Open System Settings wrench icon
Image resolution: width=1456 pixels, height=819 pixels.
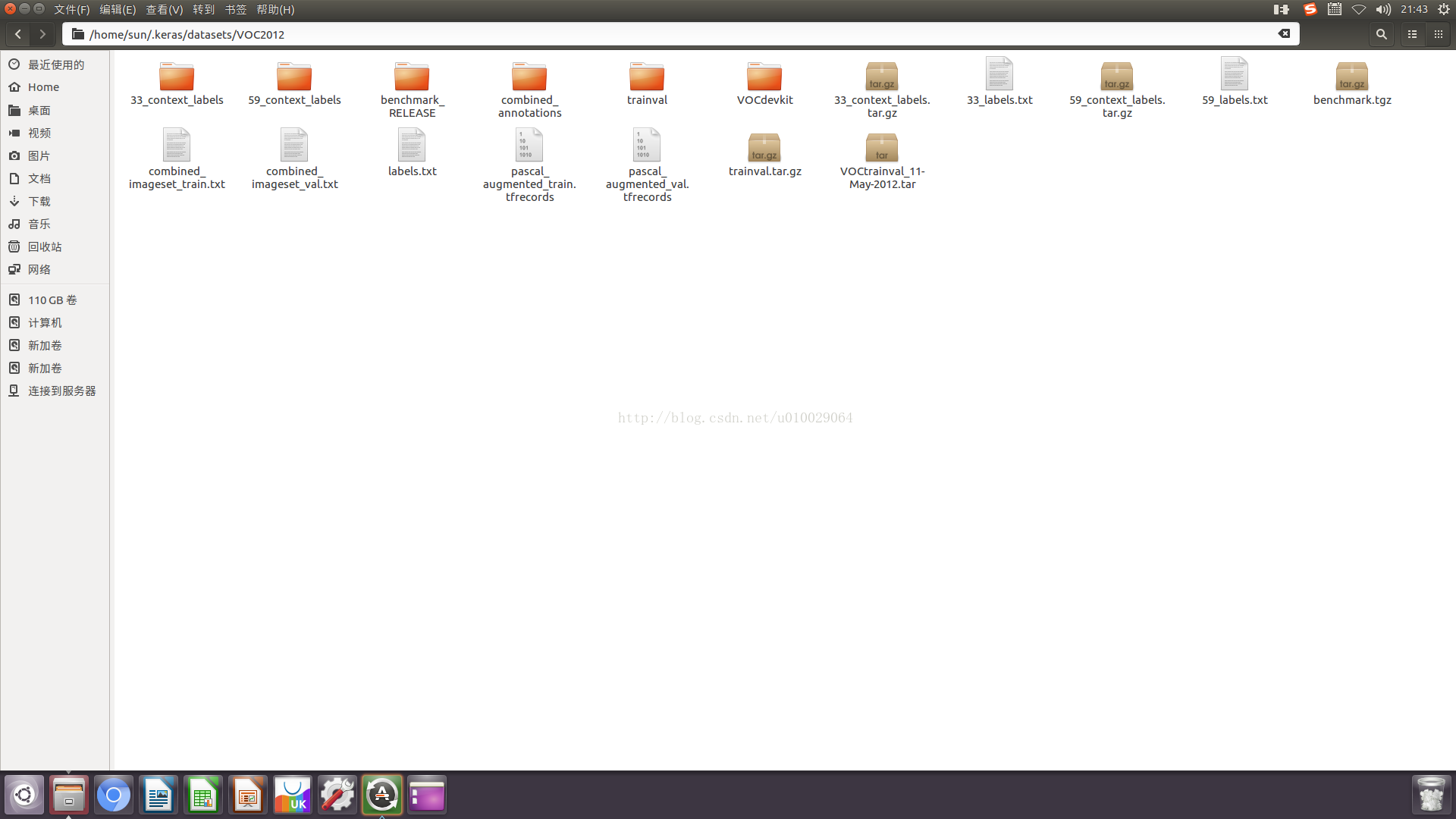pyautogui.click(x=337, y=795)
